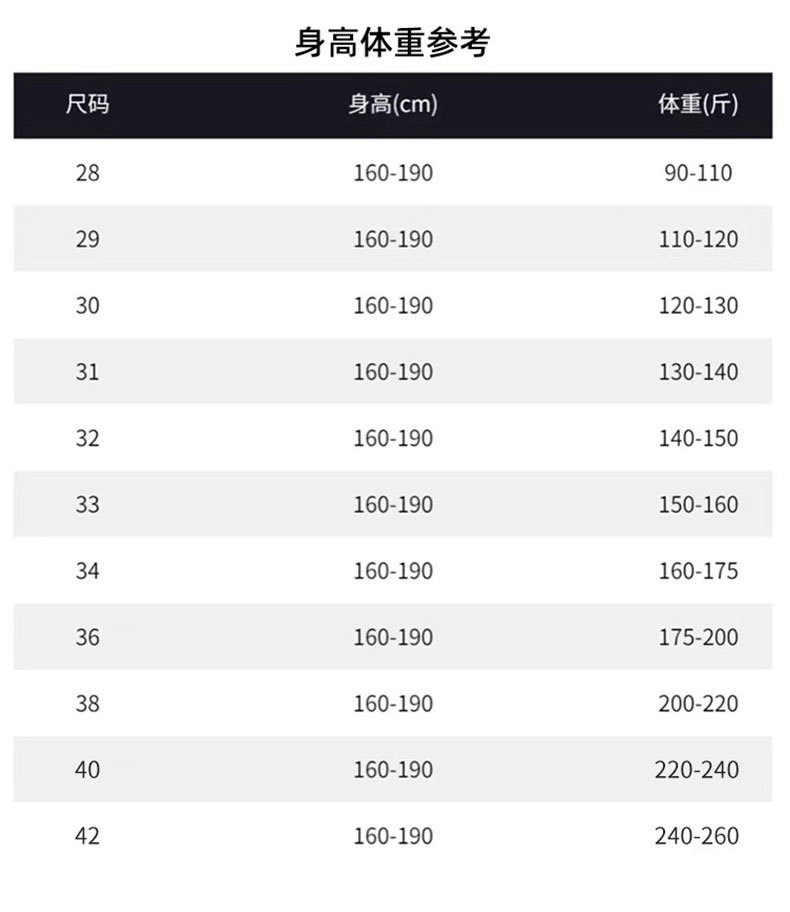Select the 130-140 weight cell
Screen dimensions: 790x912
pyautogui.click(x=698, y=372)
